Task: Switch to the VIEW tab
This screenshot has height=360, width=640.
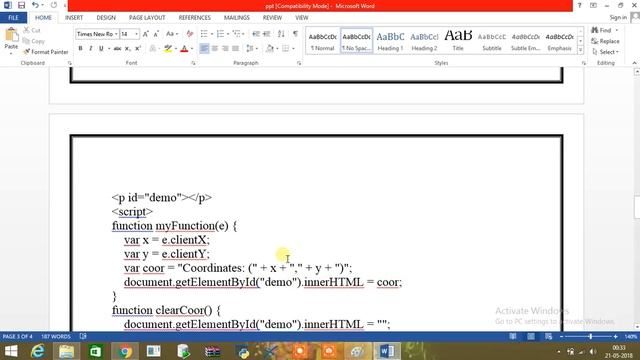Action: 302,18
